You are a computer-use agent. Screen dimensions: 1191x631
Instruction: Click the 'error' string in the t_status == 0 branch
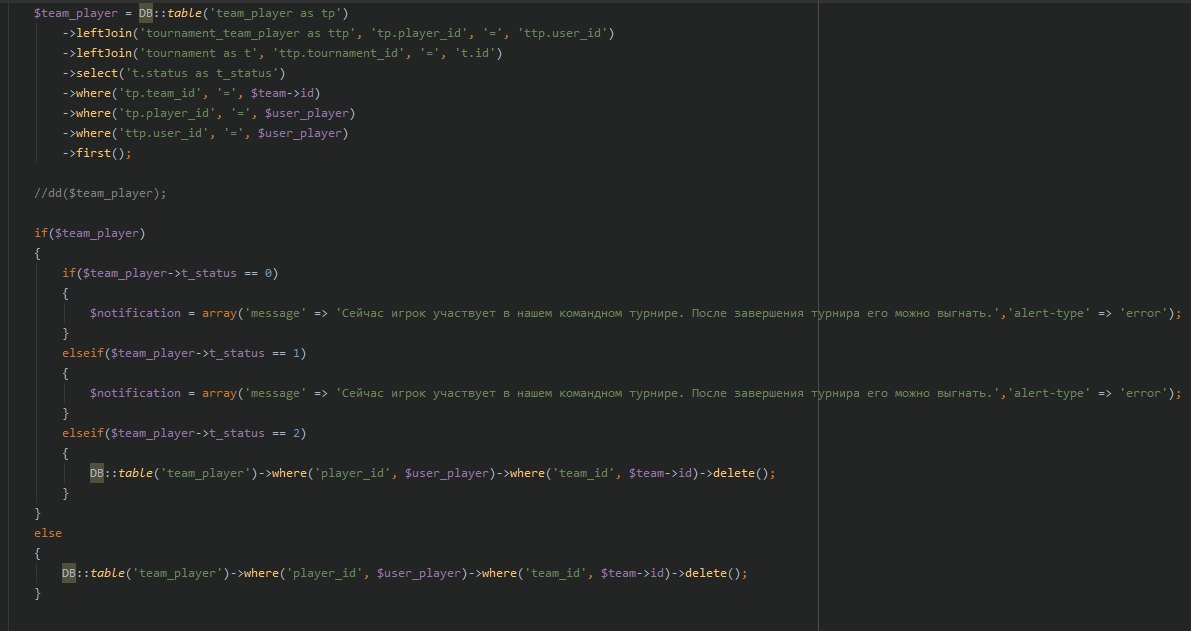pyautogui.click(x=1143, y=313)
